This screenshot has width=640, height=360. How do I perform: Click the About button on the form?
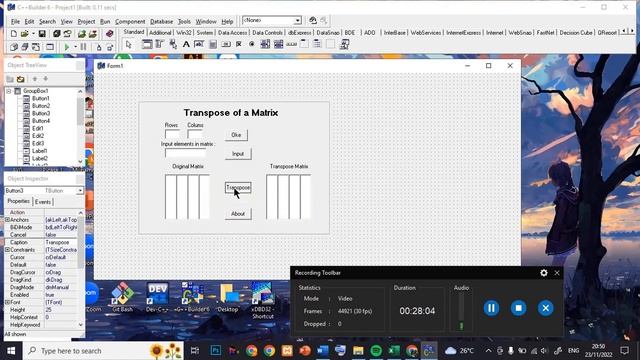tap(238, 214)
